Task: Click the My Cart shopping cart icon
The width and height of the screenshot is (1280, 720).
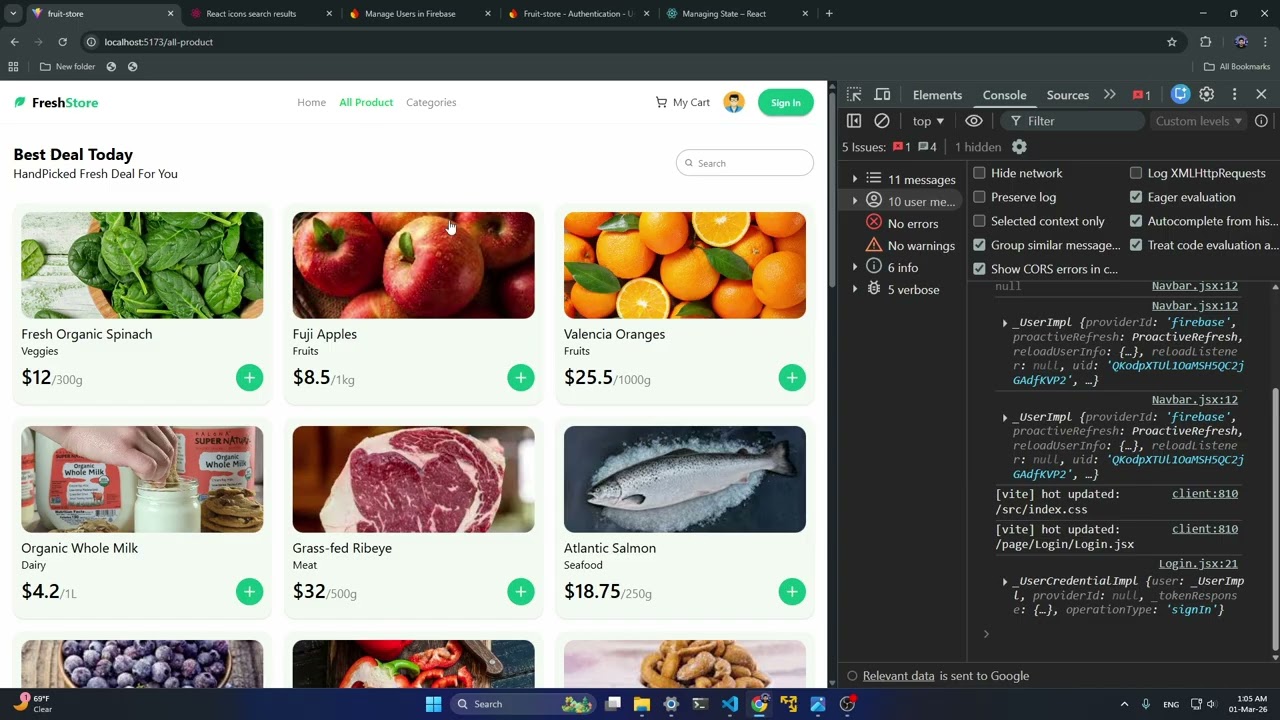Action: click(661, 102)
